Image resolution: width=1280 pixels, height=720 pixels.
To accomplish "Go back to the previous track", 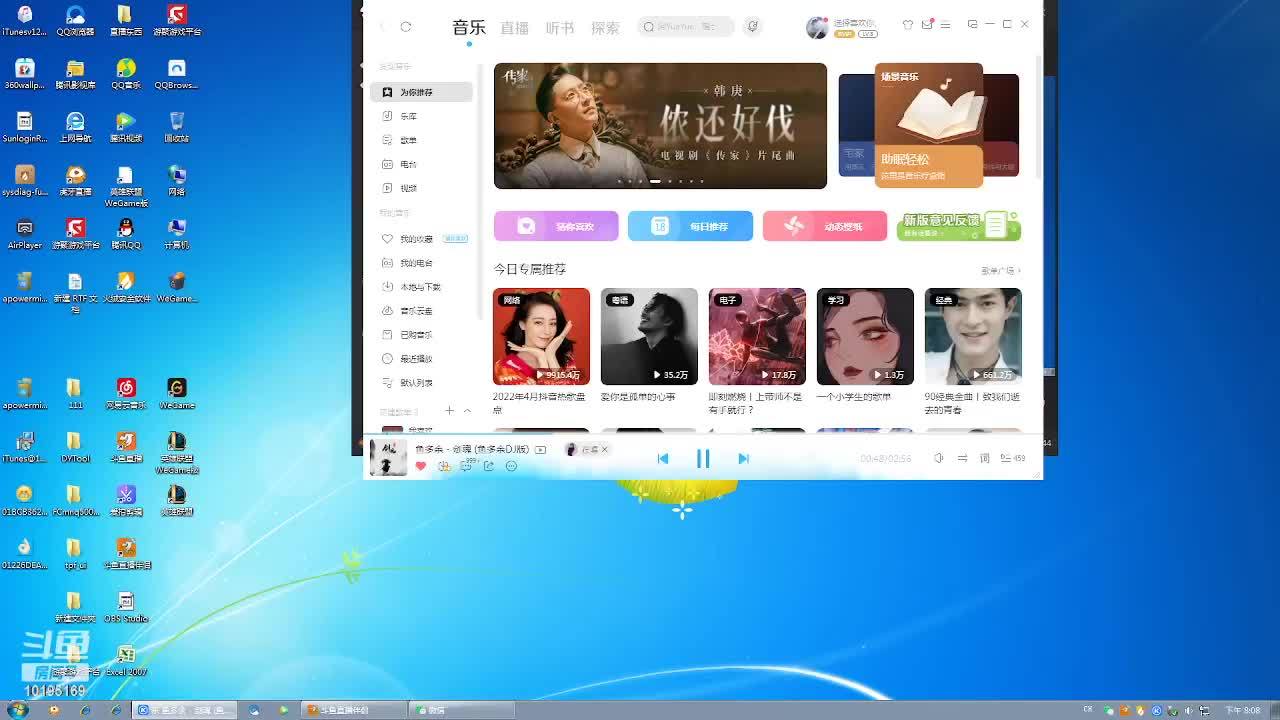I will pyautogui.click(x=662, y=458).
